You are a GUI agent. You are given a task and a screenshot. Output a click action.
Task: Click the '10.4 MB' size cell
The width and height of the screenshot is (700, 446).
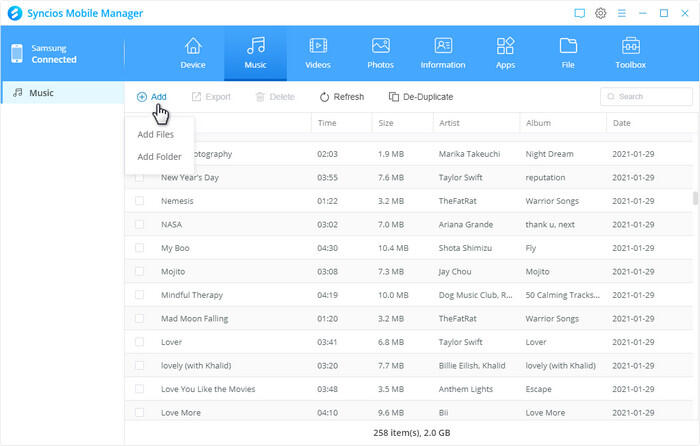click(x=393, y=248)
